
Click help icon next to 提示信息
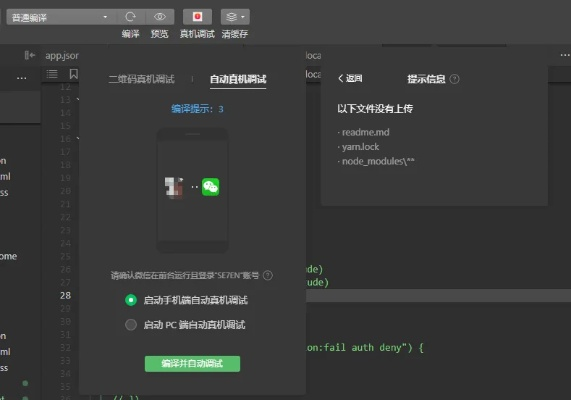(454, 79)
